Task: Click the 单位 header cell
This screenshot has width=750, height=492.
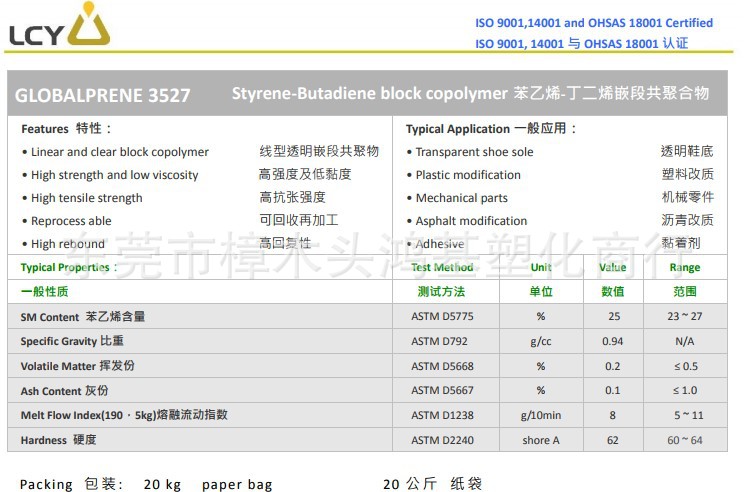Action: (x=541, y=292)
